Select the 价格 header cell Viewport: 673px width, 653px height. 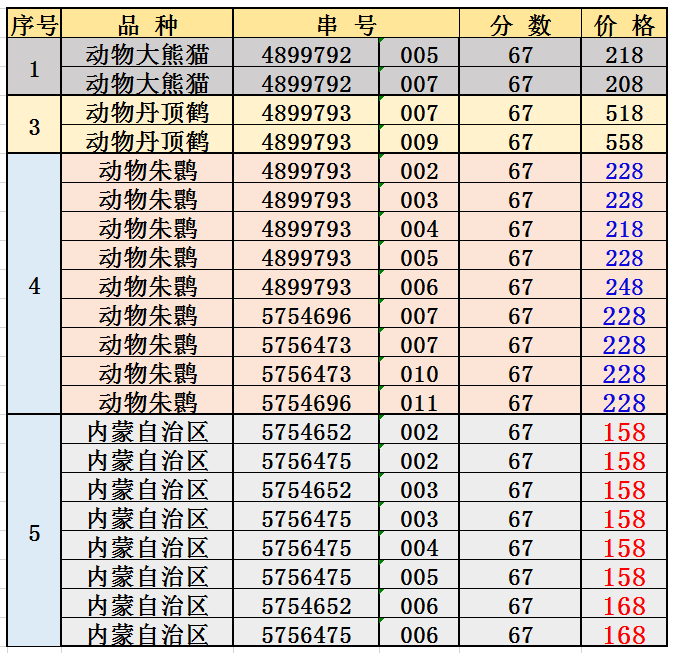click(x=624, y=25)
